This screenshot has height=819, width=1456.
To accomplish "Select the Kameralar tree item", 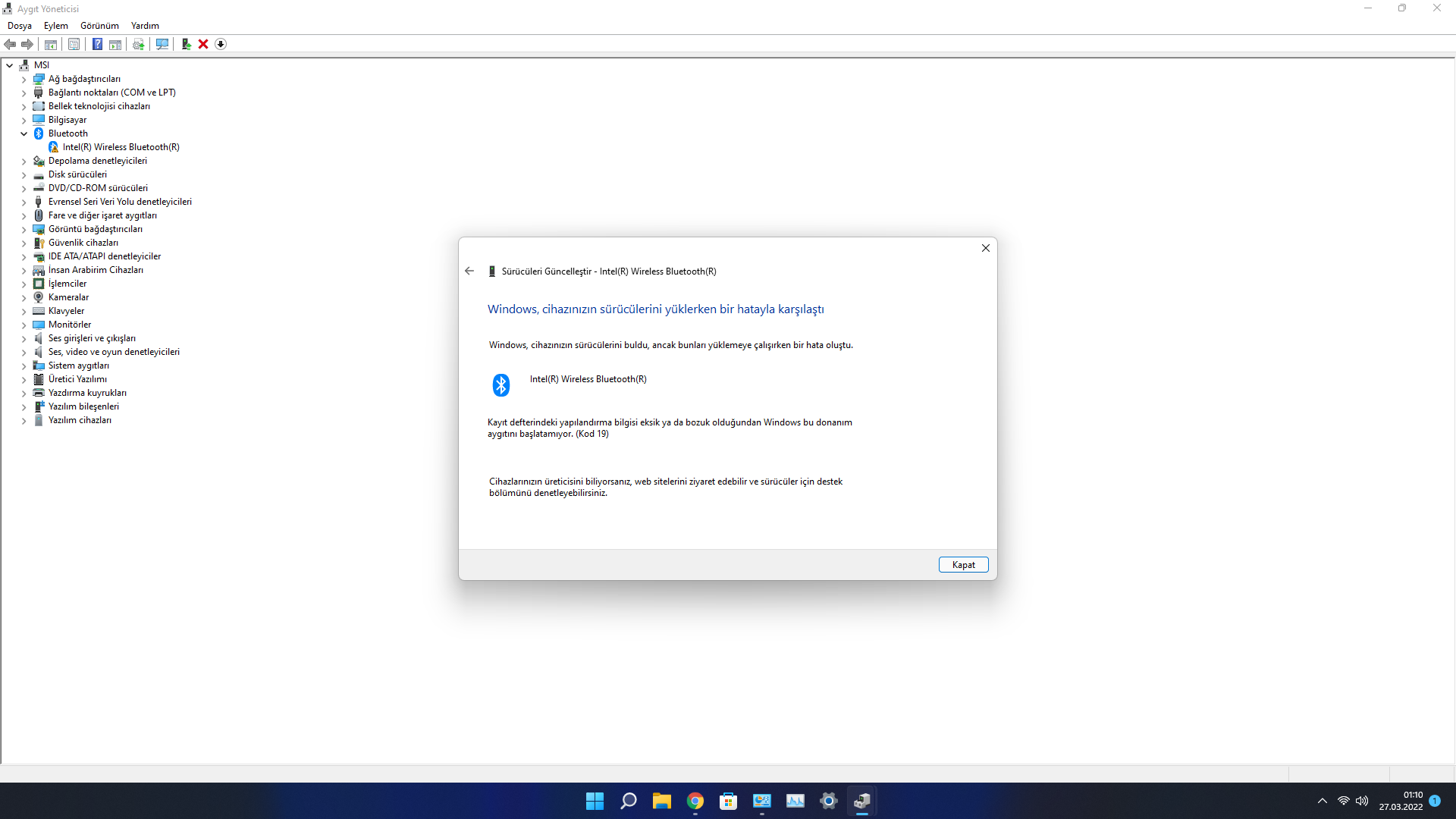I will tap(68, 297).
